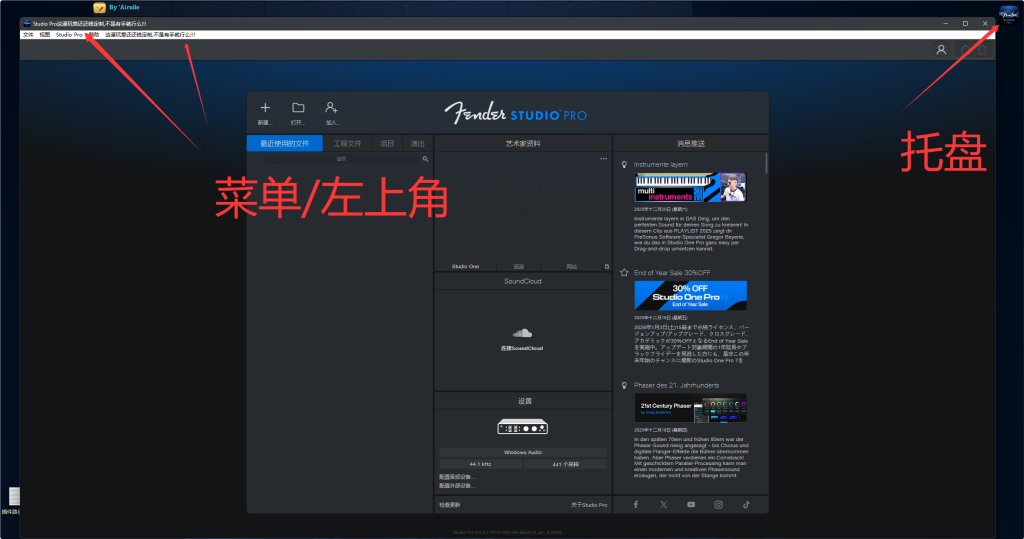Open the Instagram social icon

point(718,504)
